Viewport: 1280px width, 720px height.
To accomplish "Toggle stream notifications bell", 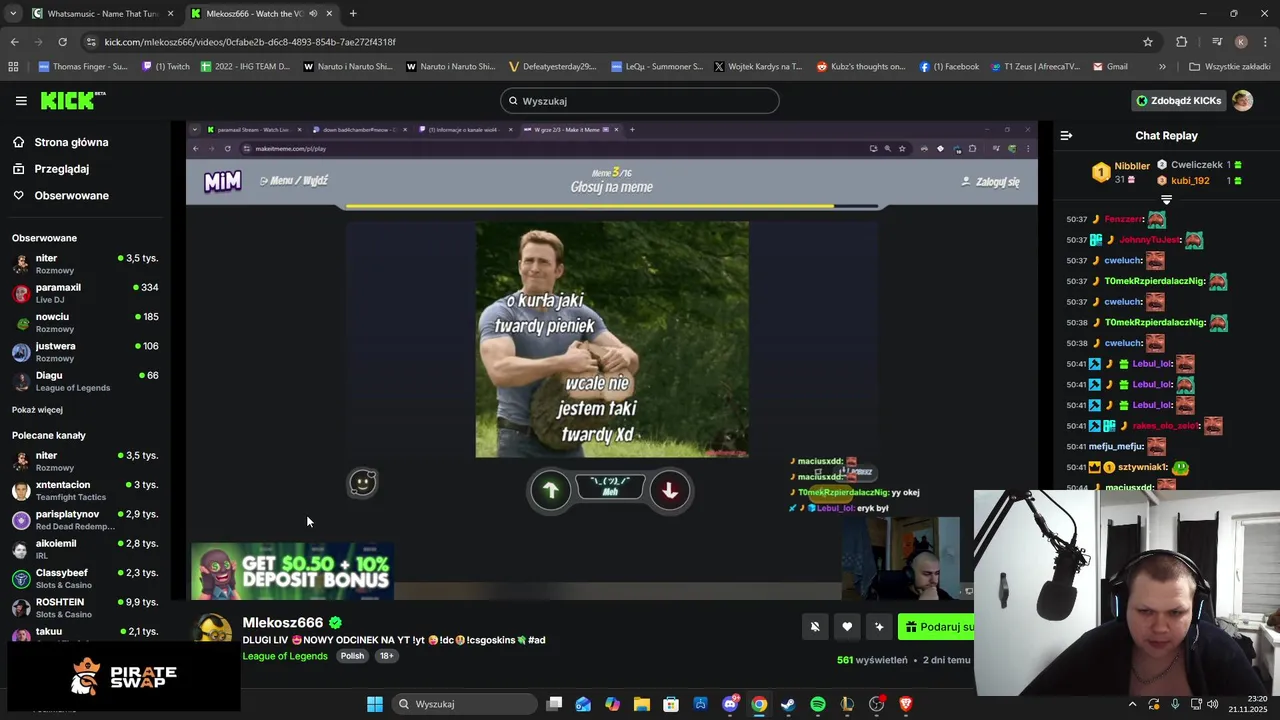I will pos(815,627).
